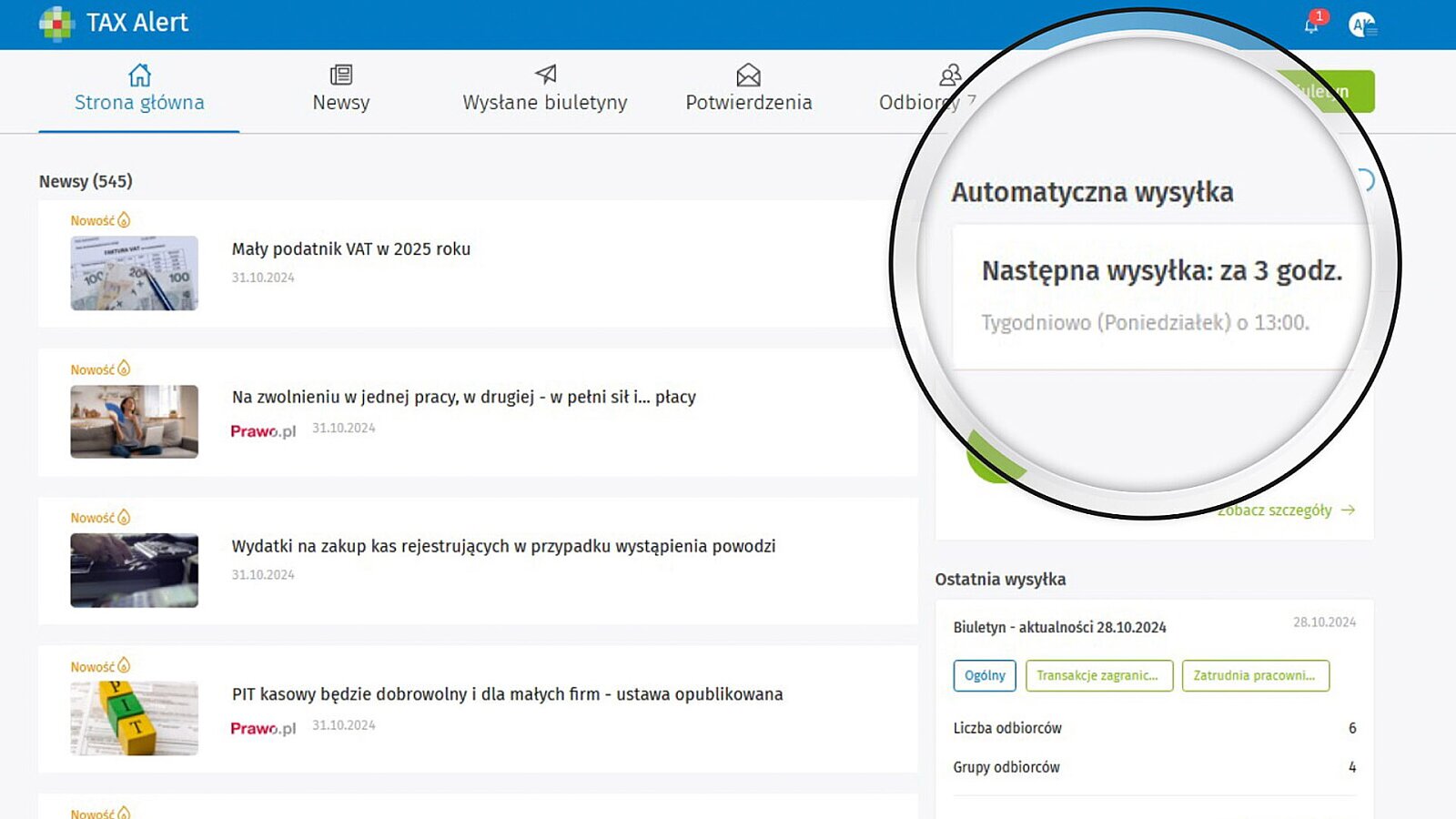Open thumbnail of woman on sofa article

point(134,421)
